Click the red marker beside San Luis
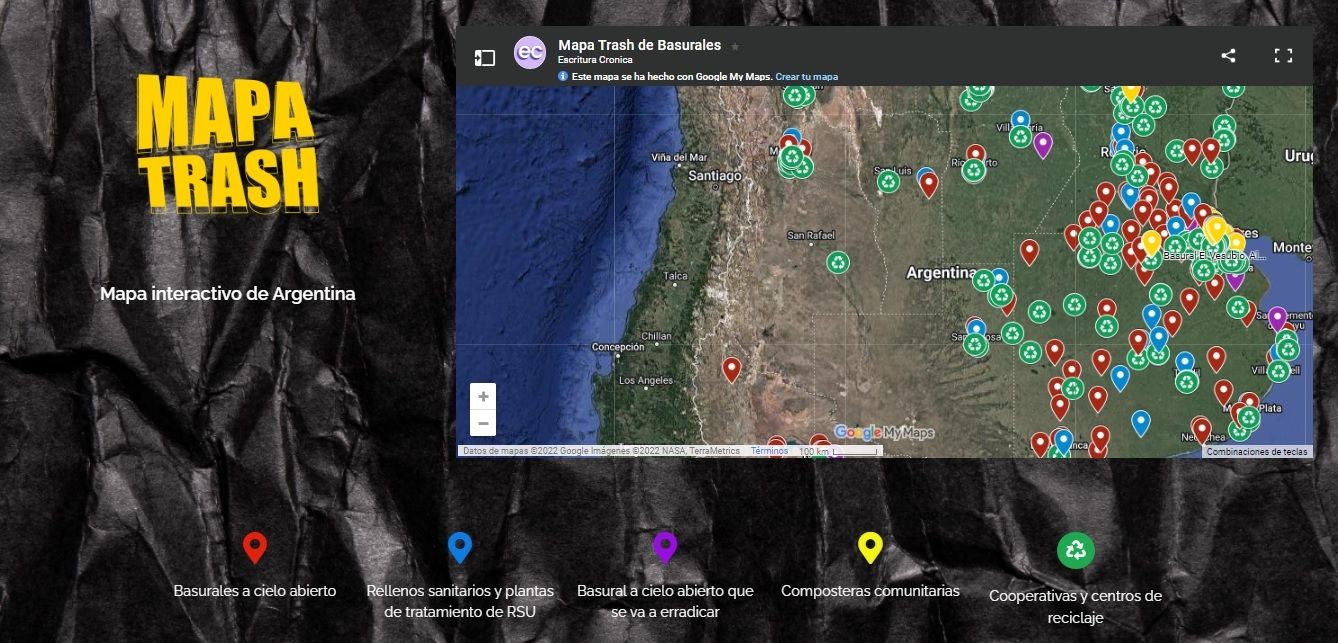The width and height of the screenshot is (1338, 643). point(929,183)
